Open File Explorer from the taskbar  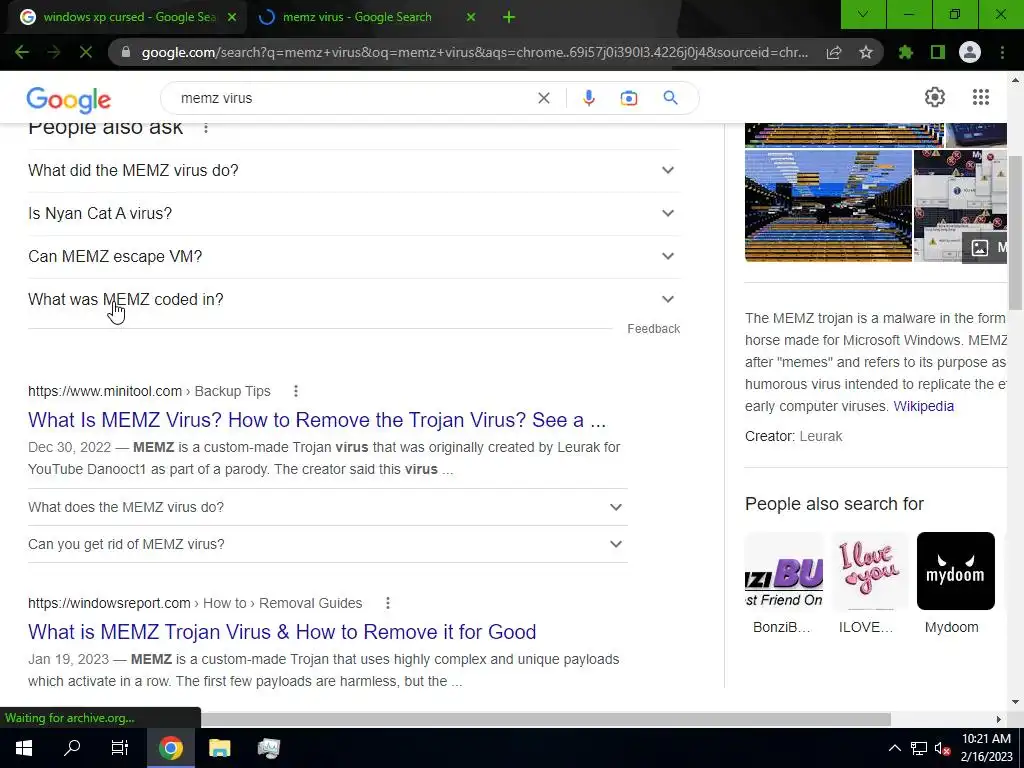tap(219, 748)
